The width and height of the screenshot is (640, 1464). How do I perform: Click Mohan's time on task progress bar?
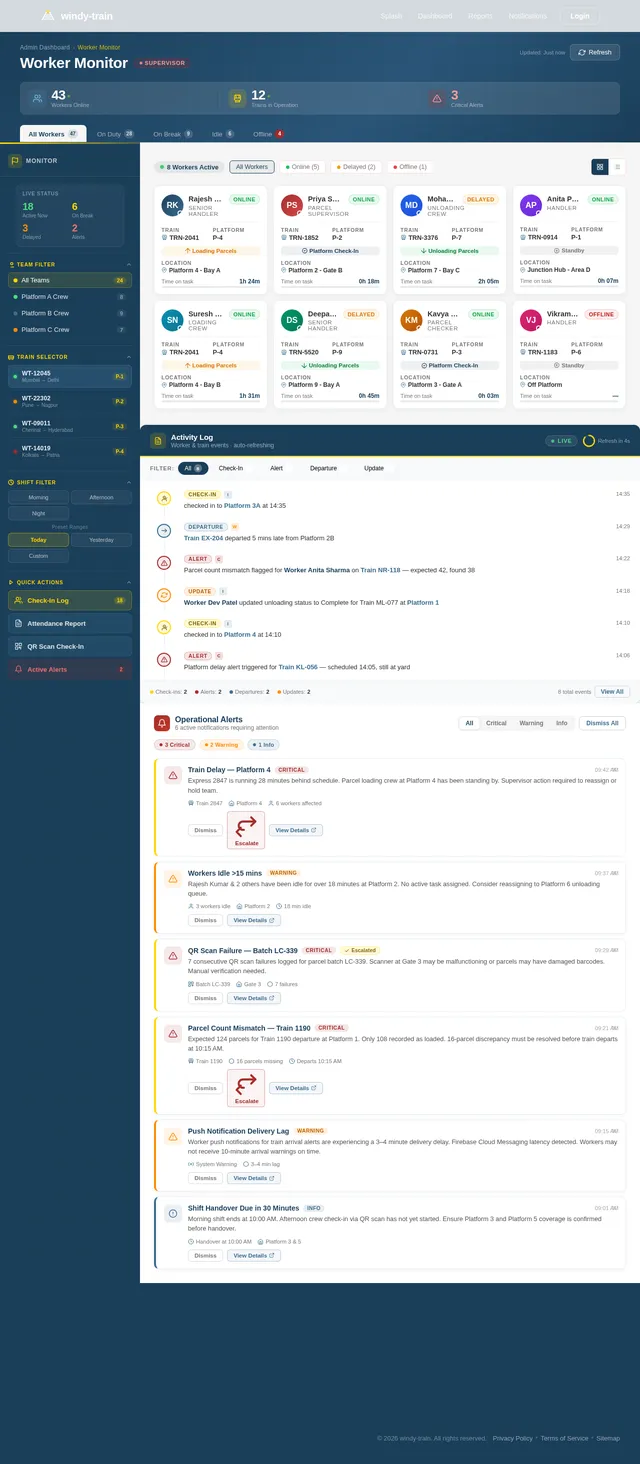[x=450, y=287]
